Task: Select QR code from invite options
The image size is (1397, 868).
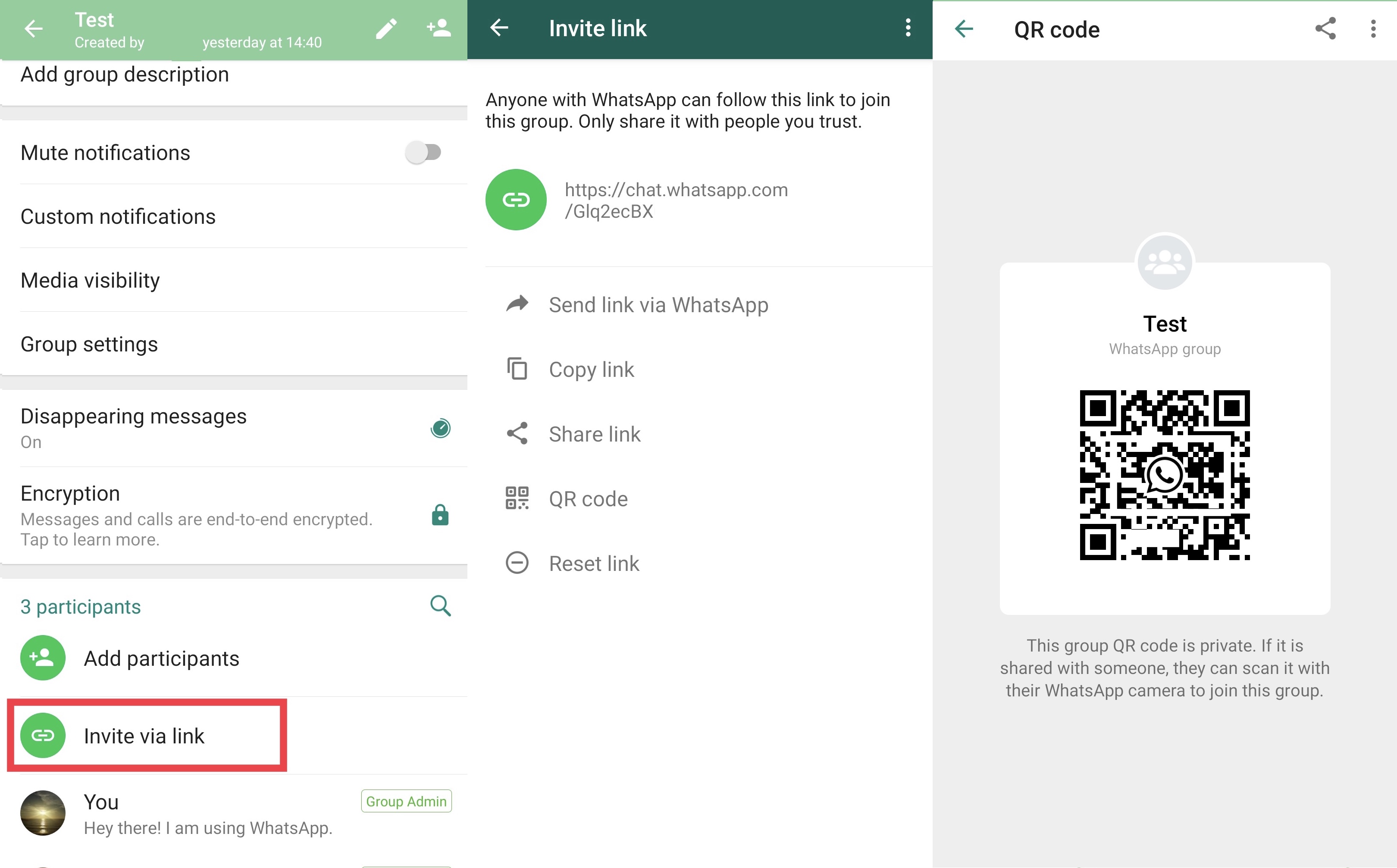Action: pos(588,497)
